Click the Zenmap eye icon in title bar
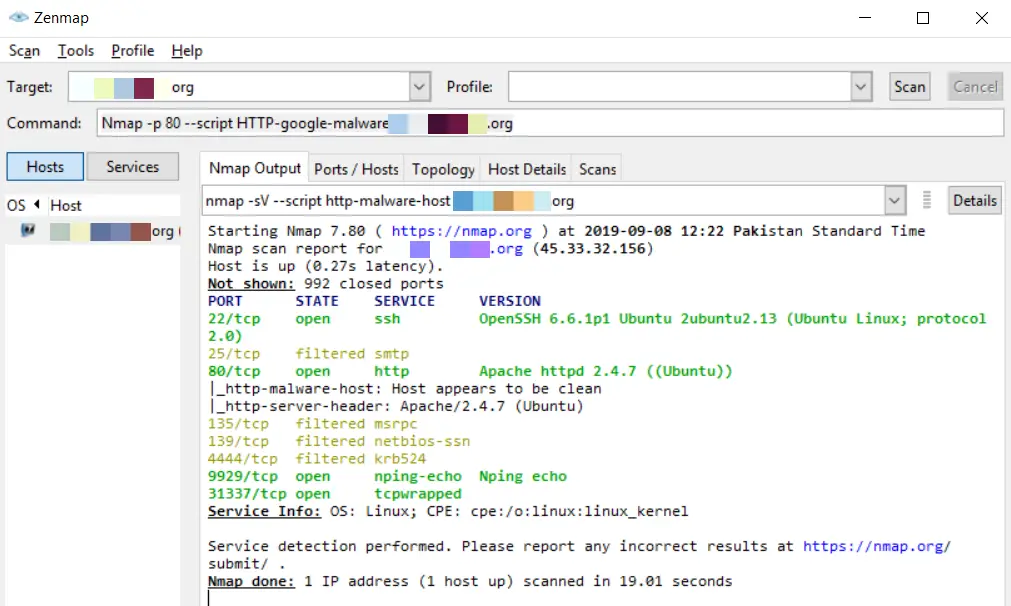 tap(19, 17)
